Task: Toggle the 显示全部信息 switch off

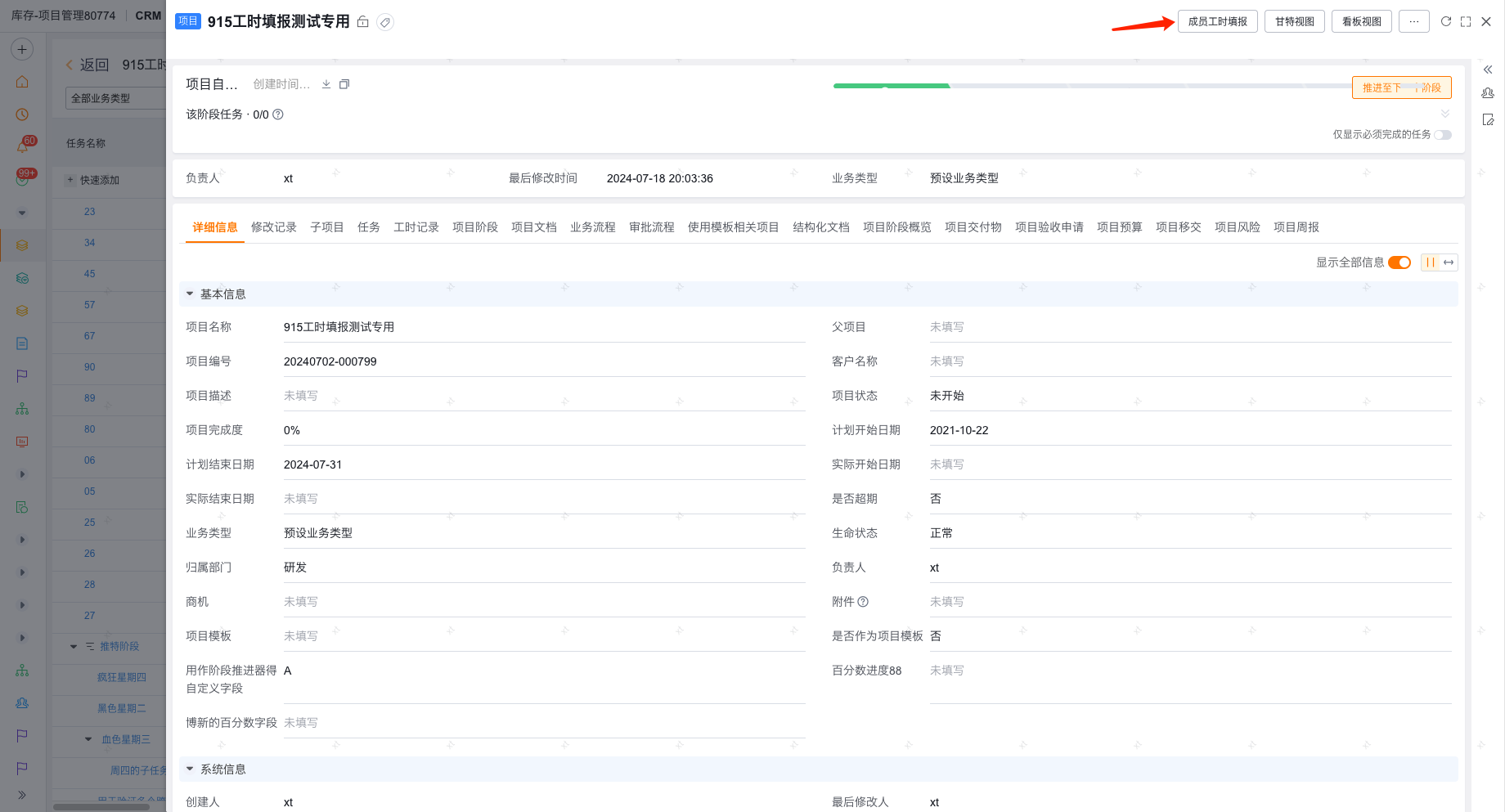Action: pyautogui.click(x=1399, y=262)
